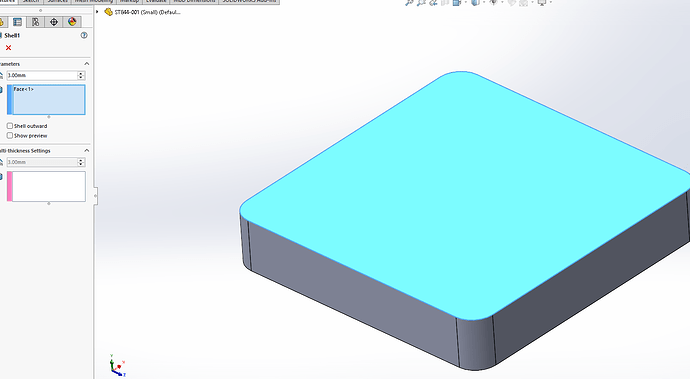
Task: Click the 3.00mm shell thickness field
Action: click(42, 75)
